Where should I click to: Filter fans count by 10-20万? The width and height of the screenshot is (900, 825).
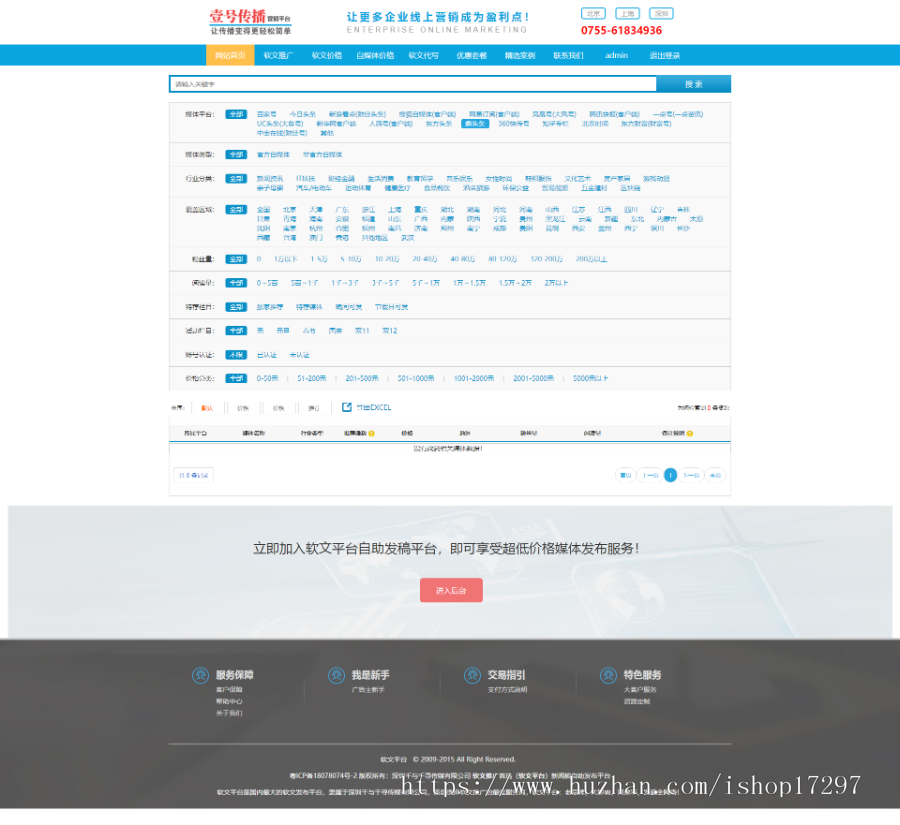[x=387, y=259]
